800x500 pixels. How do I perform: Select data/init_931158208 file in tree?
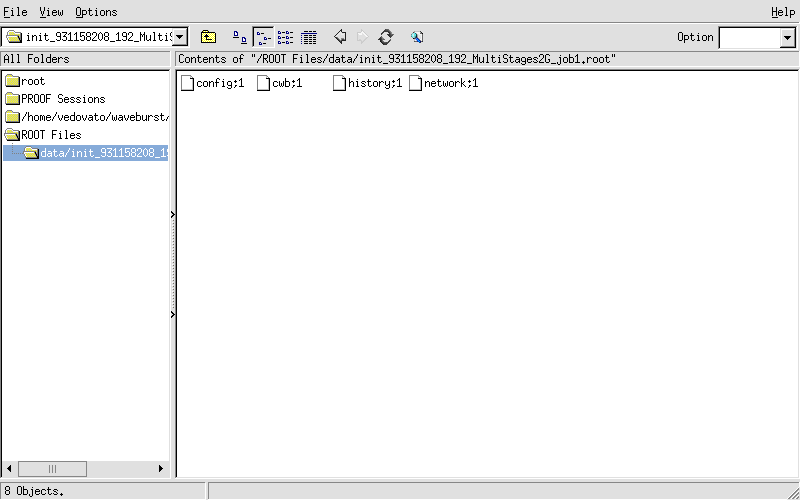click(x=104, y=153)
